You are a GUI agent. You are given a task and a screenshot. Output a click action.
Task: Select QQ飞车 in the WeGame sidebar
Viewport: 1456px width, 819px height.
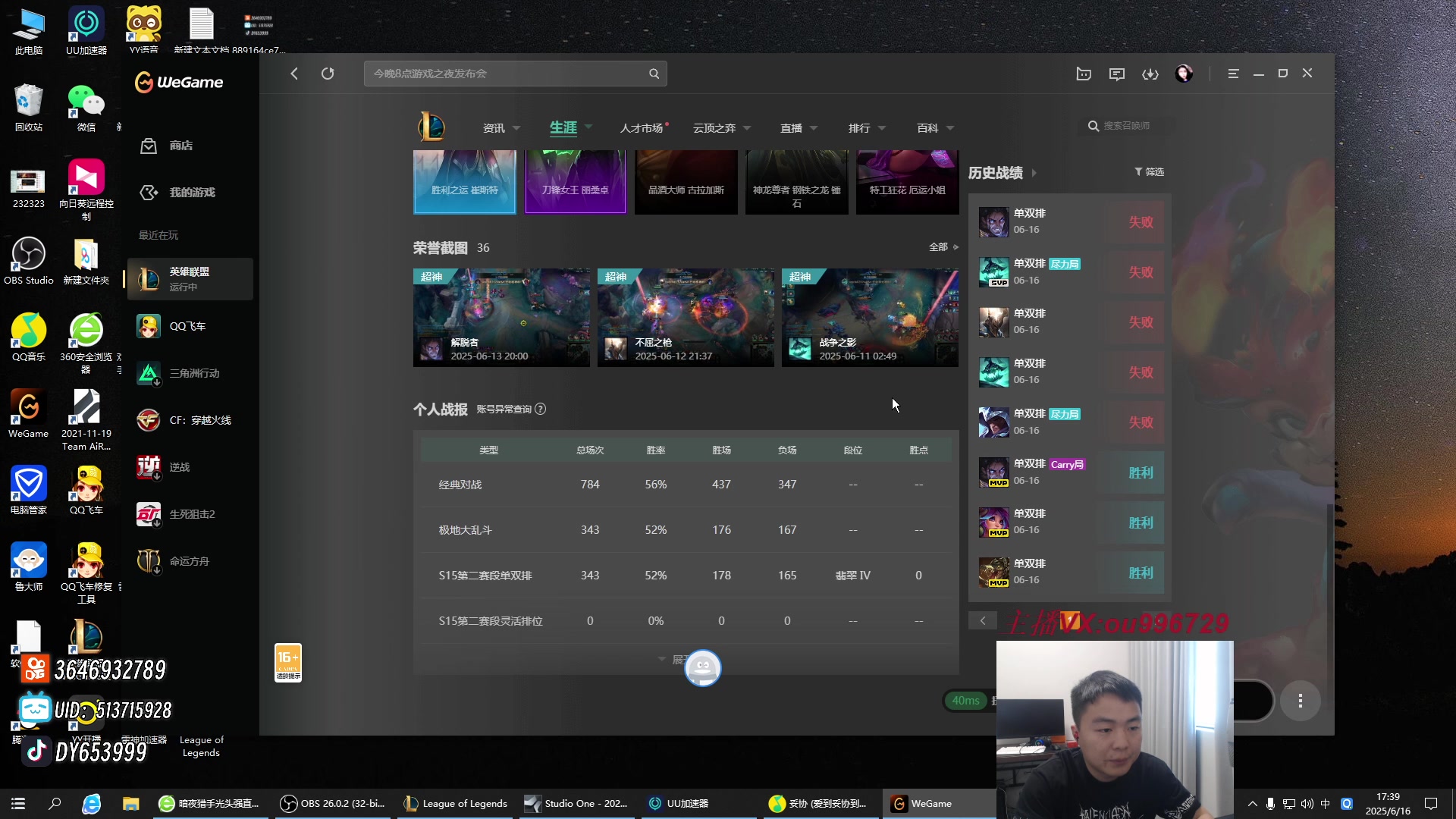pos(190,326)
